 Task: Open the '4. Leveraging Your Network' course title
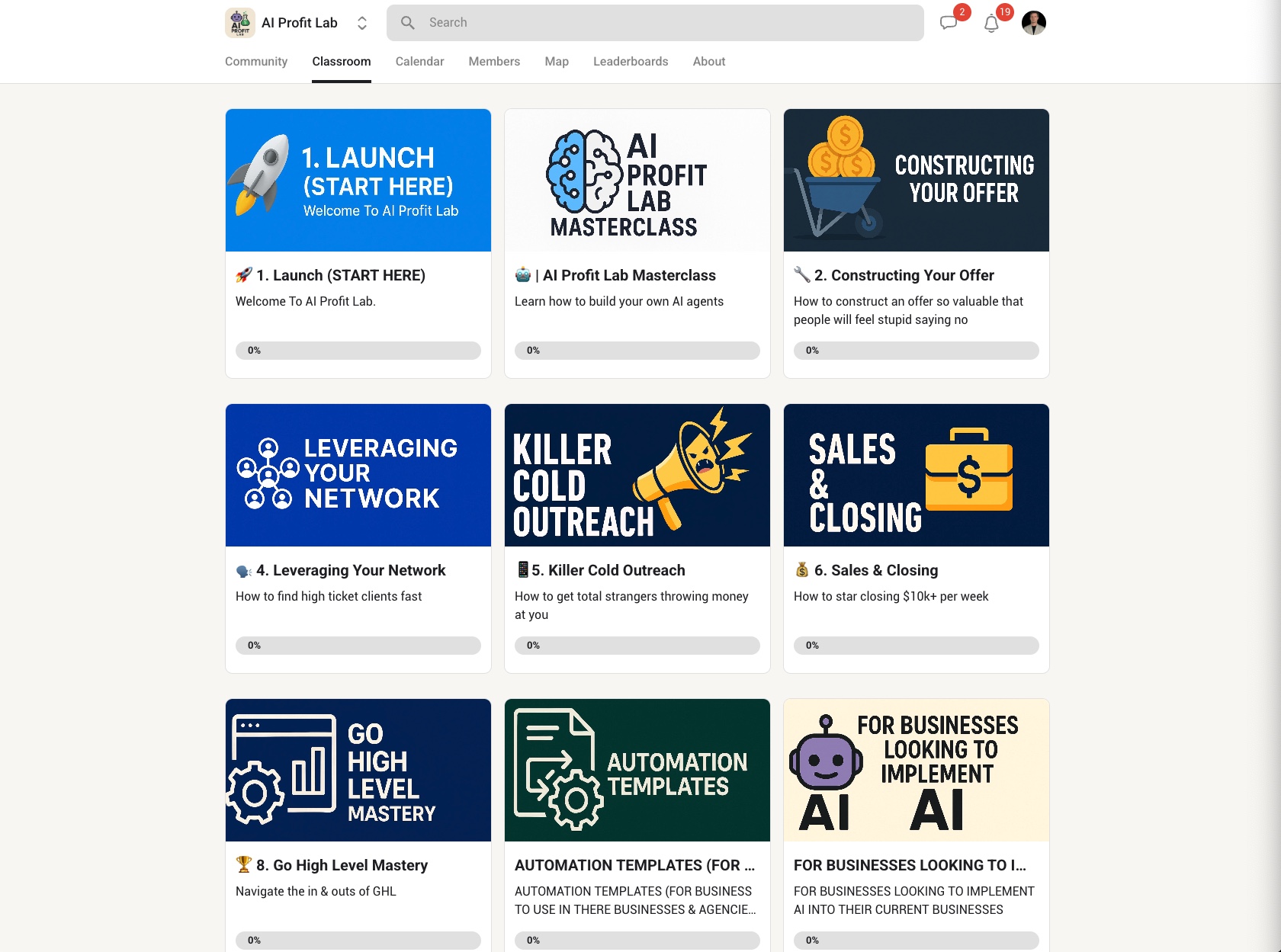(x=351, y=570)
